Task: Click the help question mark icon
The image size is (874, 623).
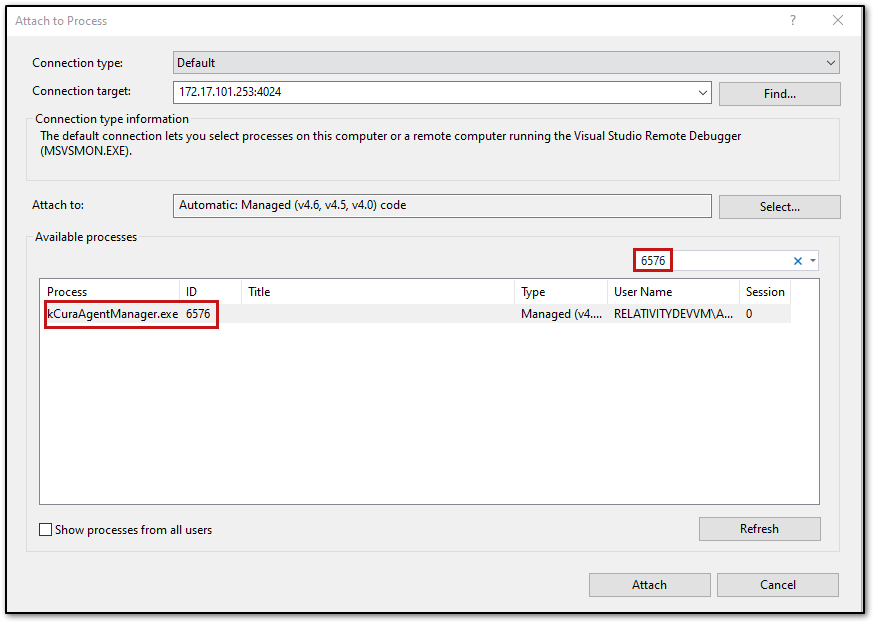Action: coord(793,21)
